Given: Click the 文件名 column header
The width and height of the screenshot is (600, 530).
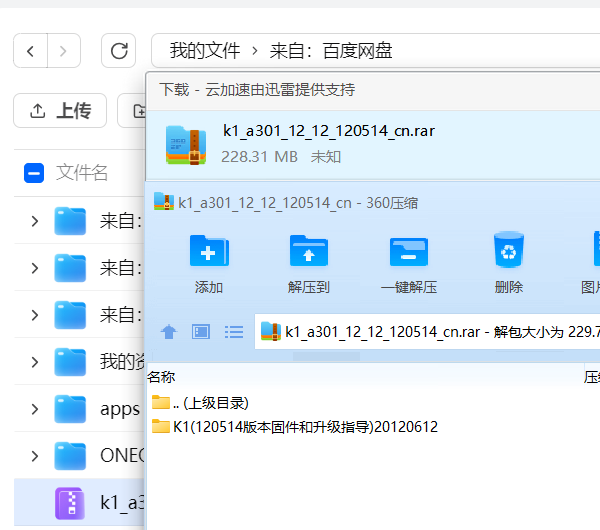Looking at the screenshot, I should tap(82, 173).
